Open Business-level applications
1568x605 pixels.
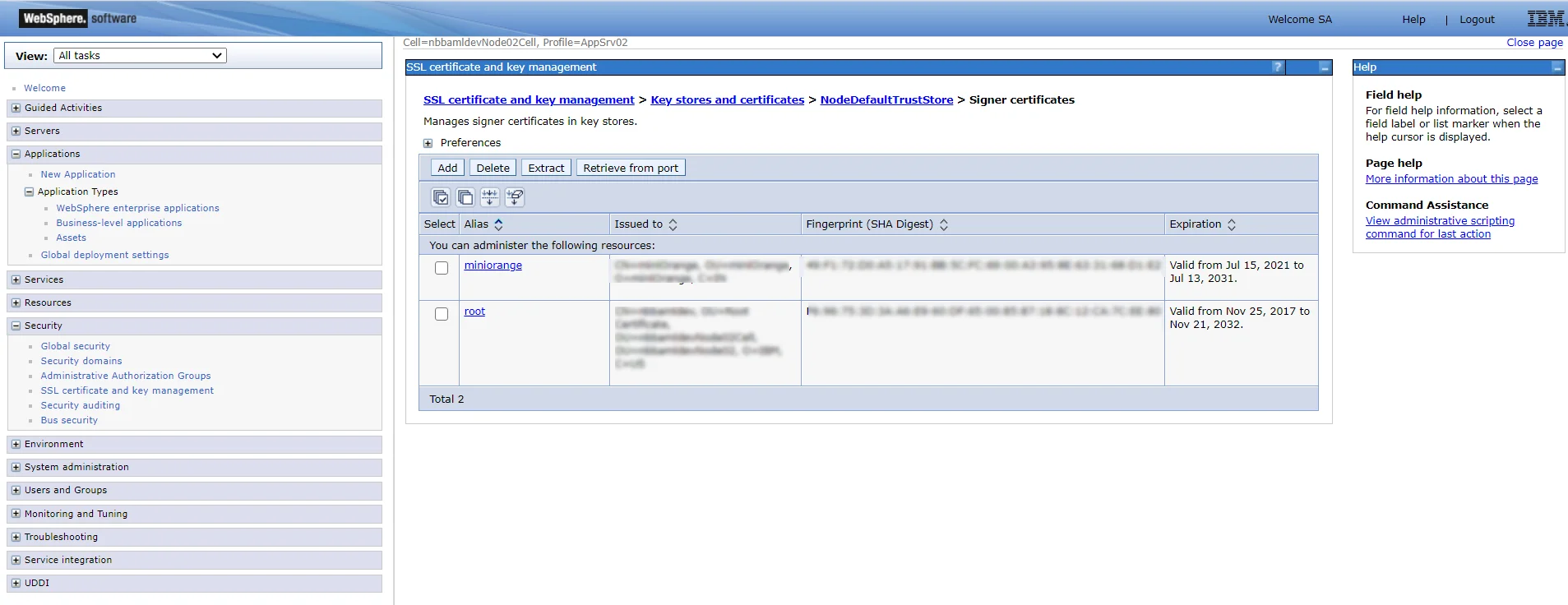coord(119,223)
